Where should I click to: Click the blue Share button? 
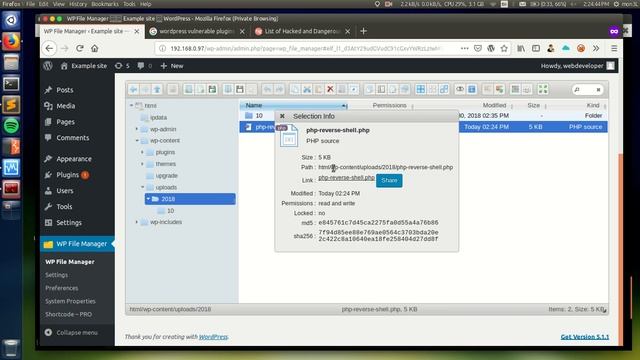[389, 180]
